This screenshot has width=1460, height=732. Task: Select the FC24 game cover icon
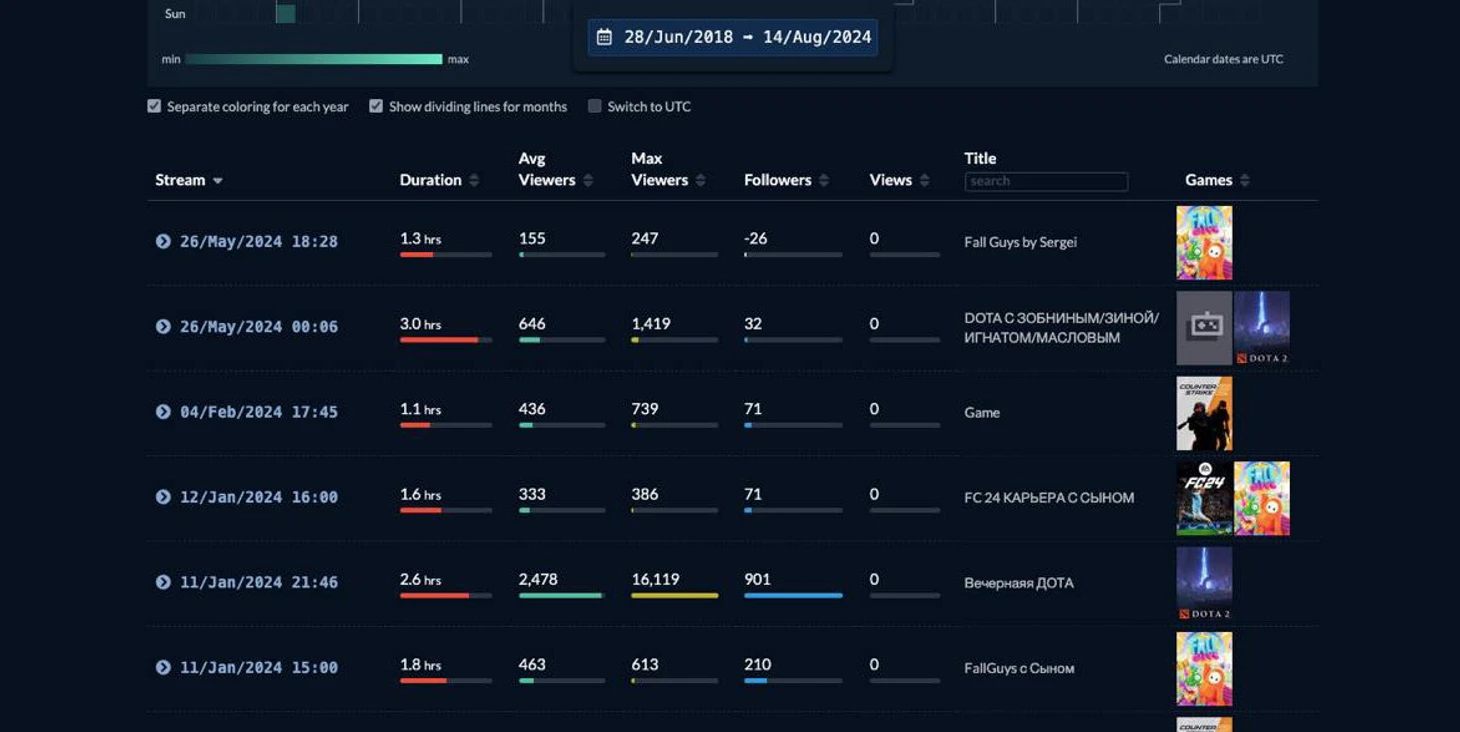(1204, 498)
